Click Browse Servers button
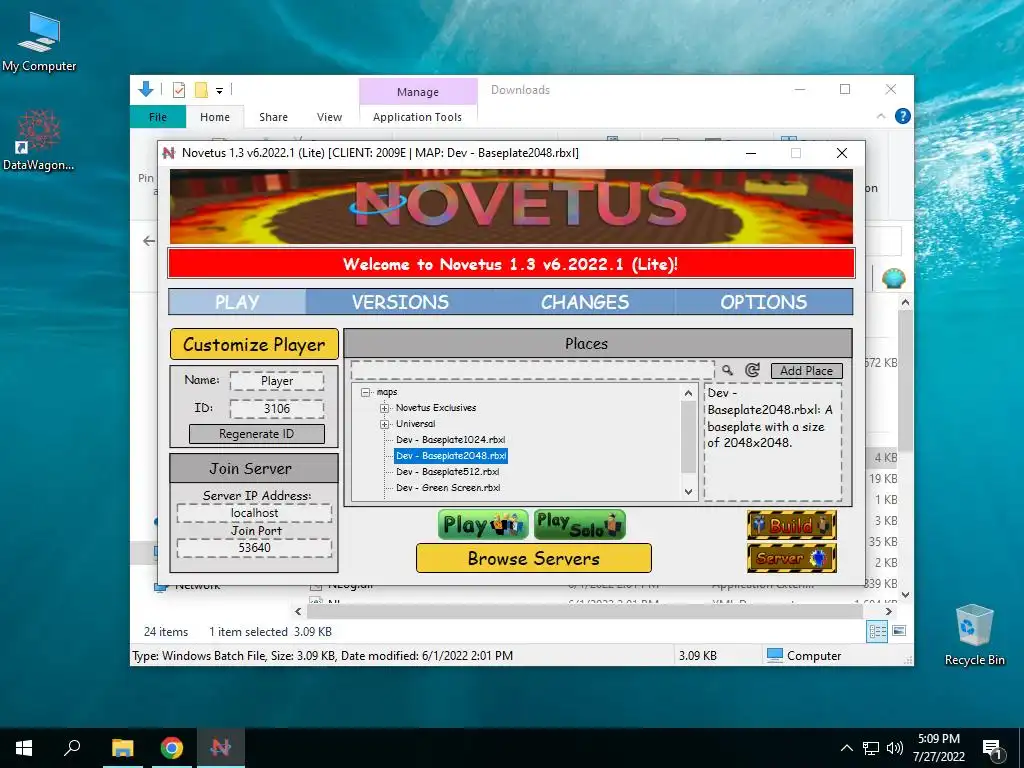Viewport: 1024px width, 768px height. 534,558
